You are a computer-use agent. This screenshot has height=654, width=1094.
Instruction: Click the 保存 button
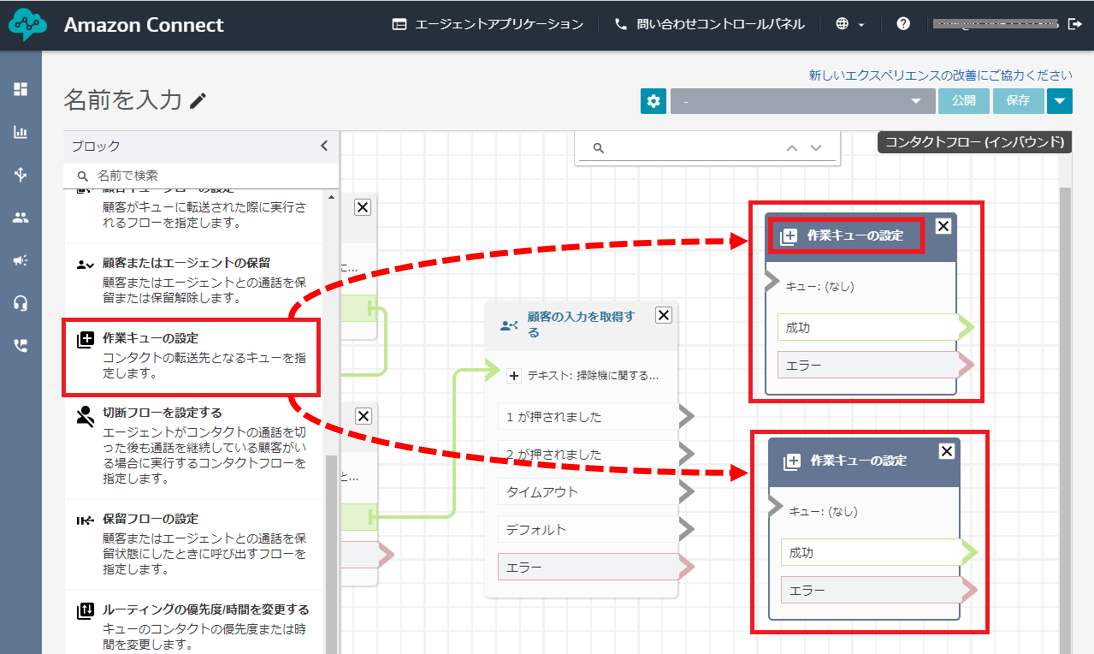pos(1018,101)
